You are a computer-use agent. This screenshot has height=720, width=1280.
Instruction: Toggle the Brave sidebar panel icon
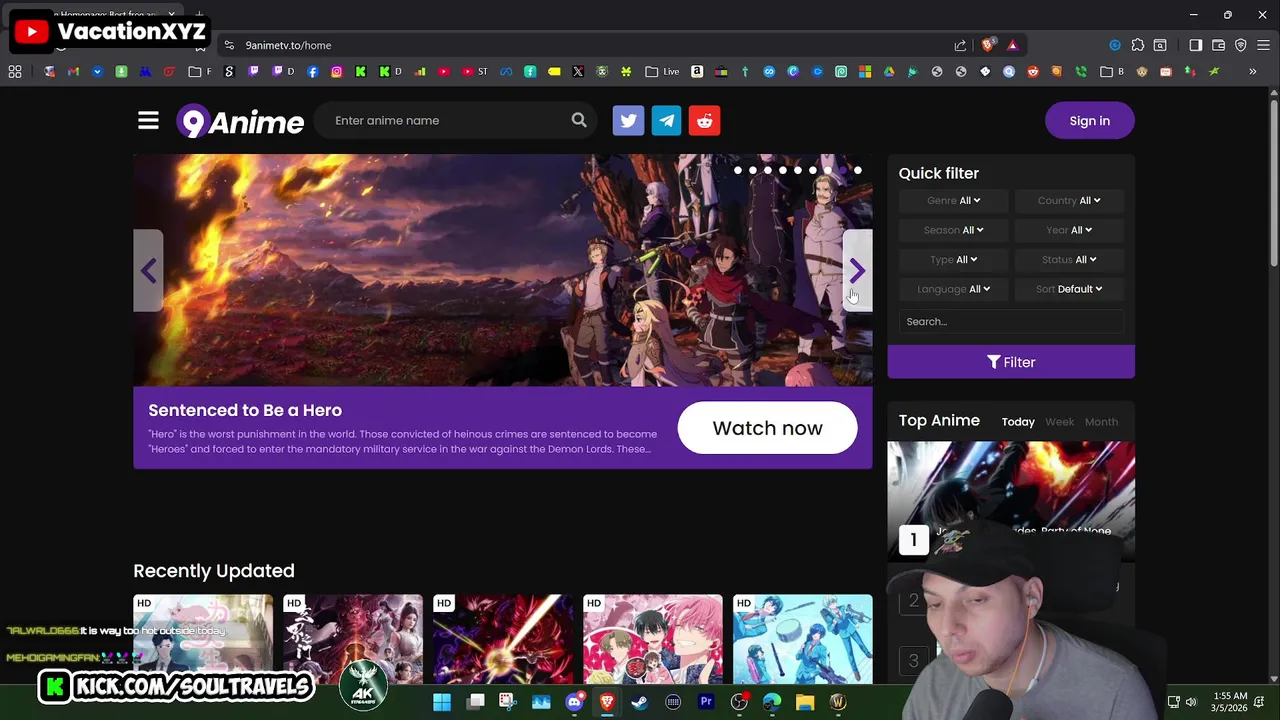point(1195,45)
